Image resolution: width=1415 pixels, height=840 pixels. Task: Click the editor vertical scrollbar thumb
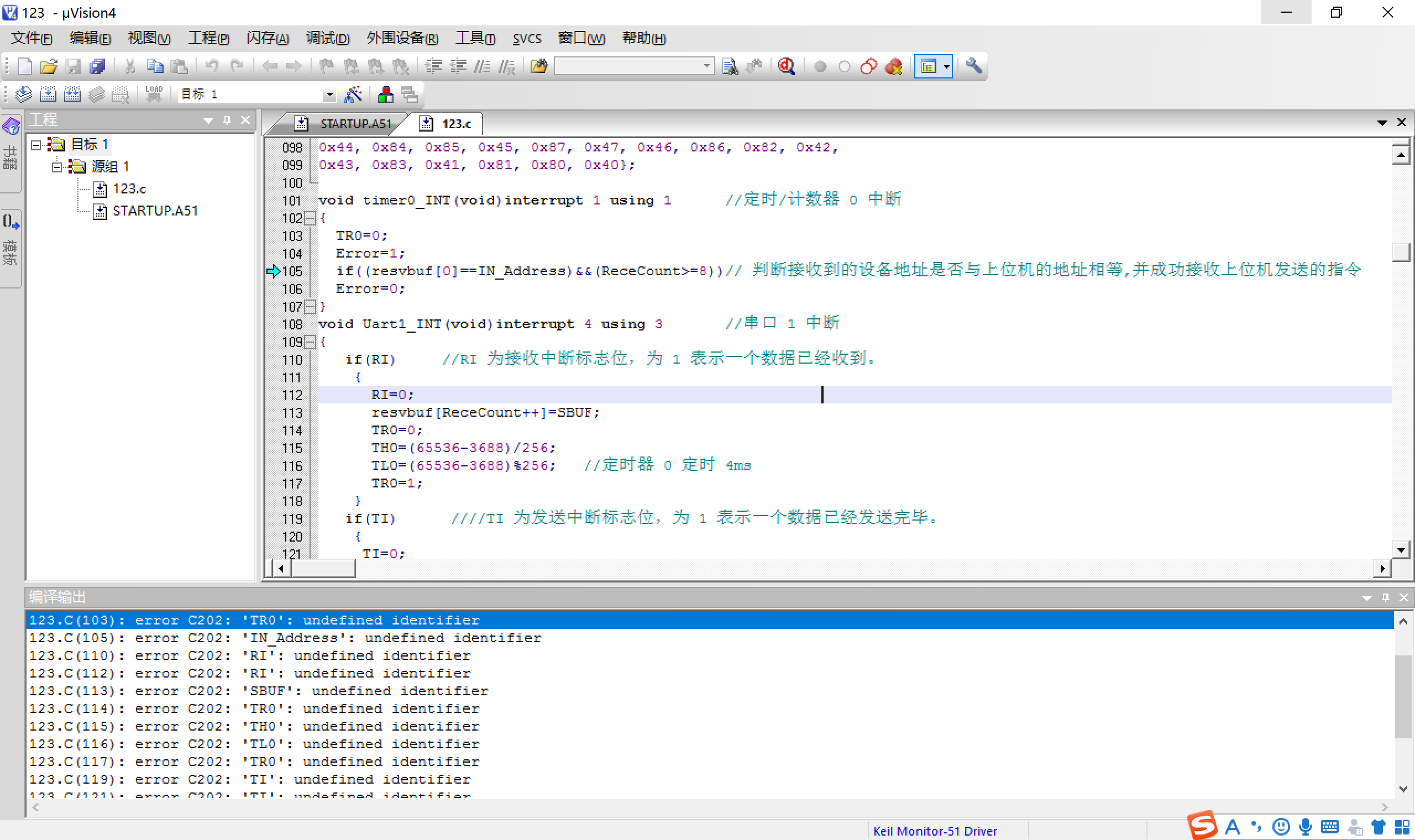pyautogui.click(x=1400, y=253)
